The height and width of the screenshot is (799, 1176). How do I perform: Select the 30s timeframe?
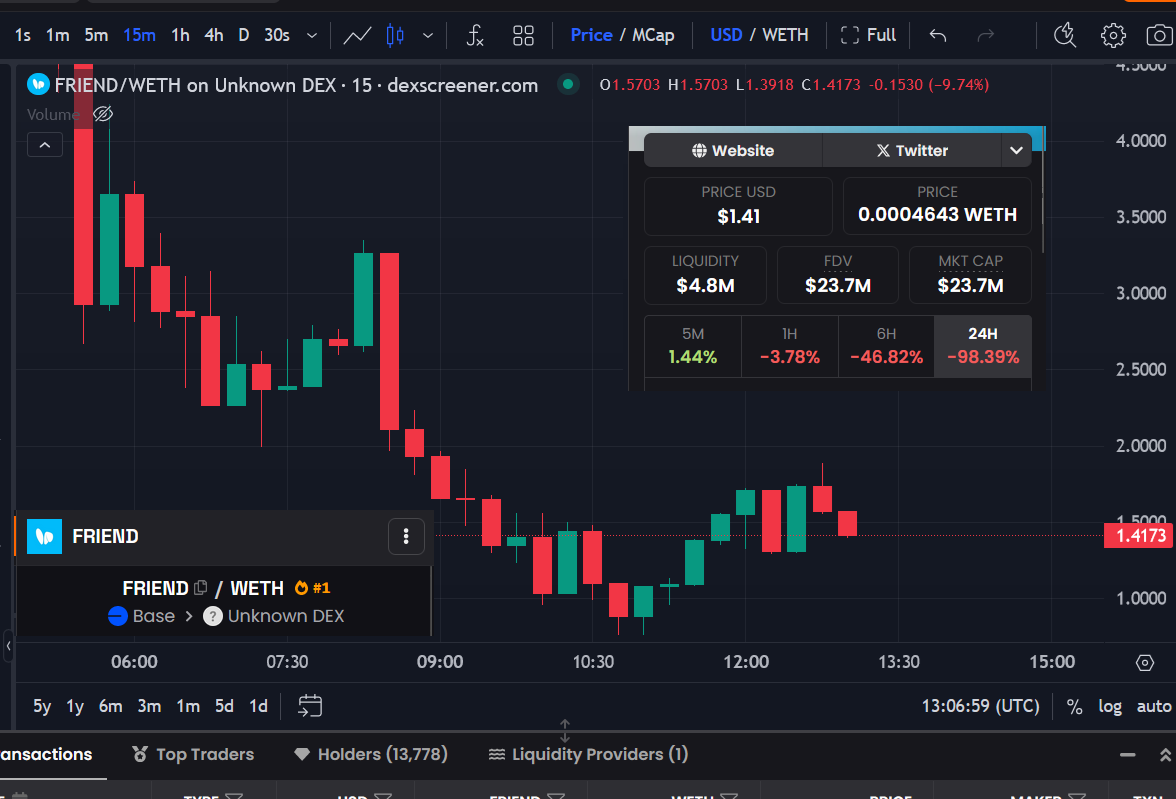click(x=277, y=35)
